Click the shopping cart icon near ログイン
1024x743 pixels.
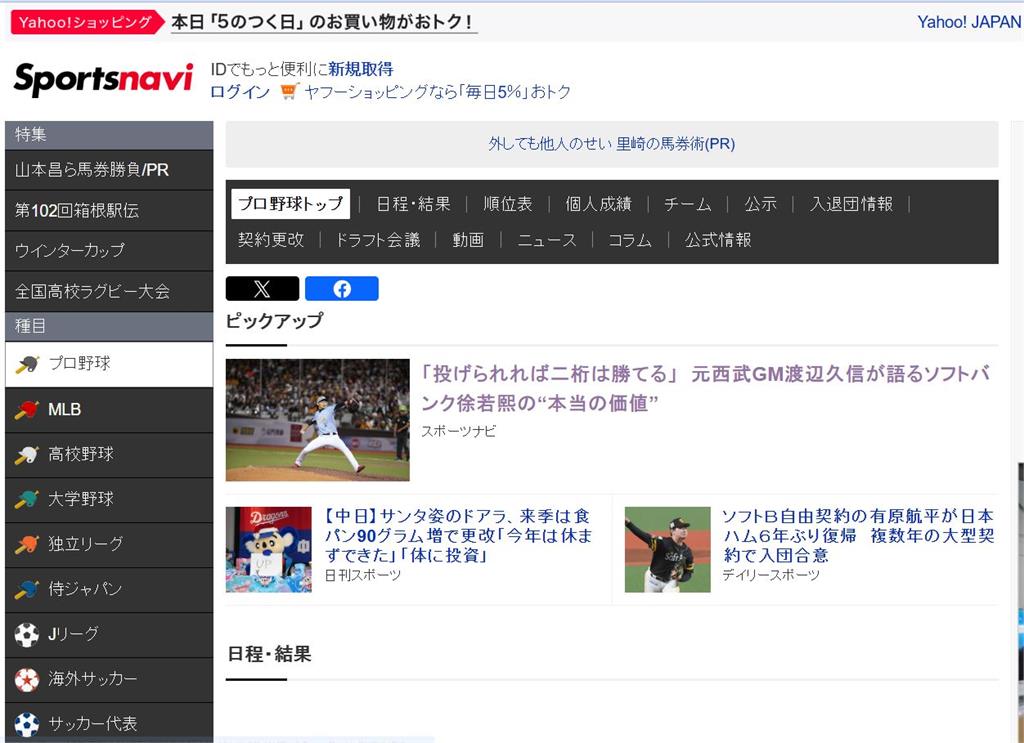289,89
